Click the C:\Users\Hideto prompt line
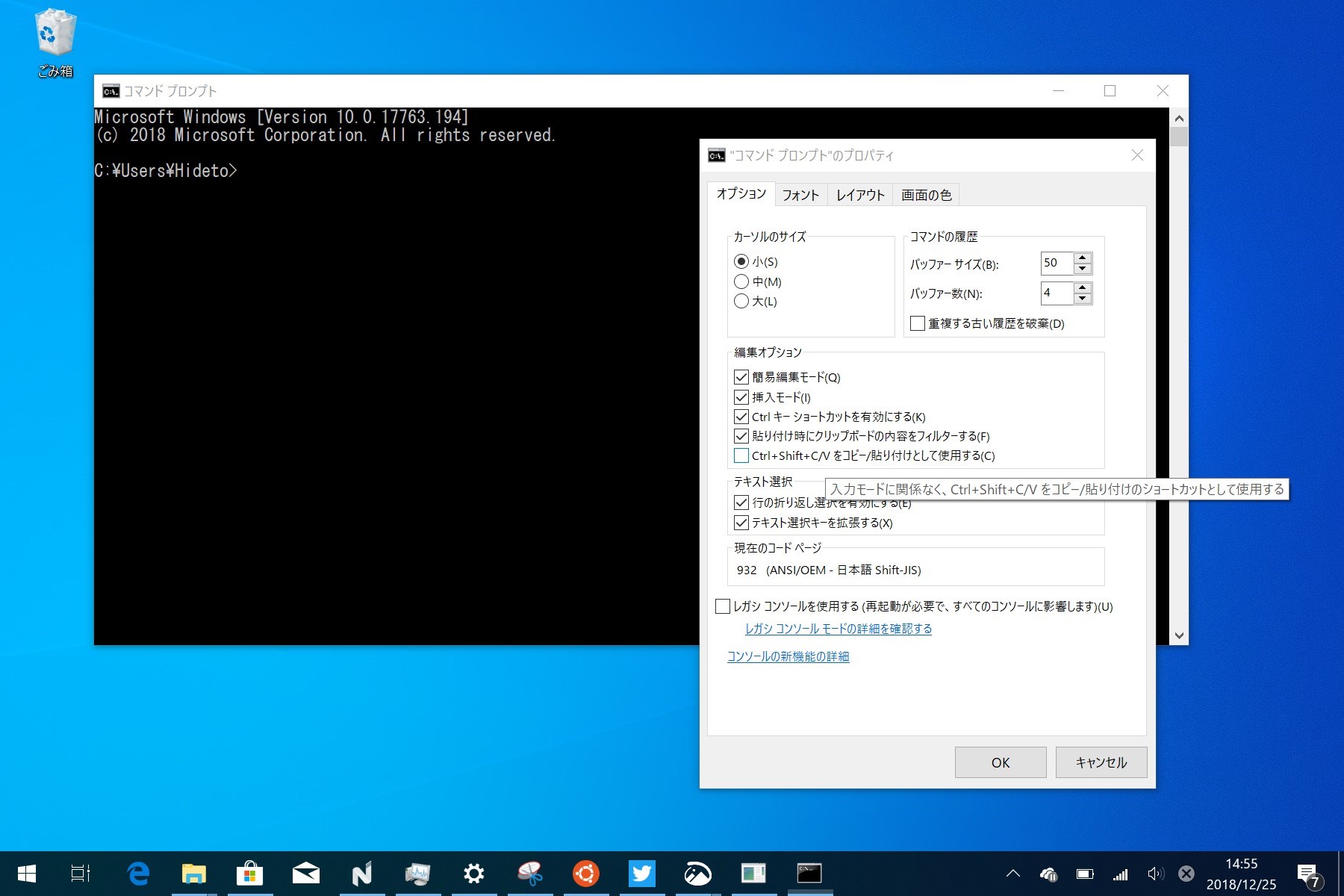Screen dimensions: 1344x896 pyautogui.click(x=166, y=171)
